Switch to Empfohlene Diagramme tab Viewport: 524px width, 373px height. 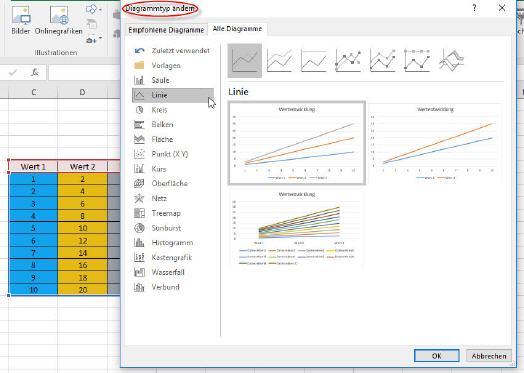pyautogui.click(x=166, y=30)
